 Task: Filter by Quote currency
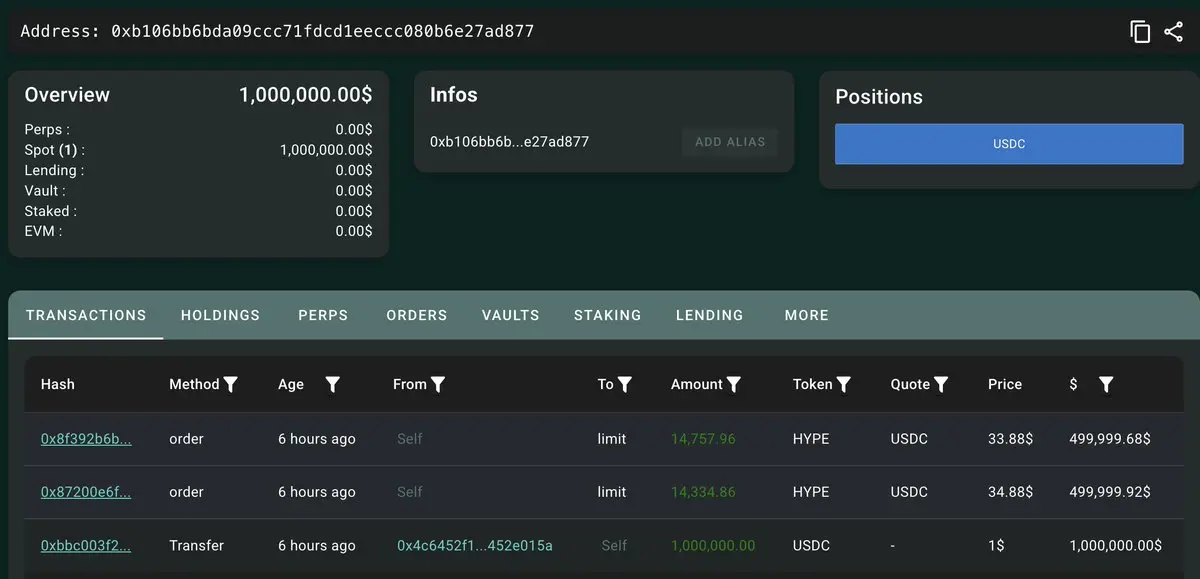(941, 384)
